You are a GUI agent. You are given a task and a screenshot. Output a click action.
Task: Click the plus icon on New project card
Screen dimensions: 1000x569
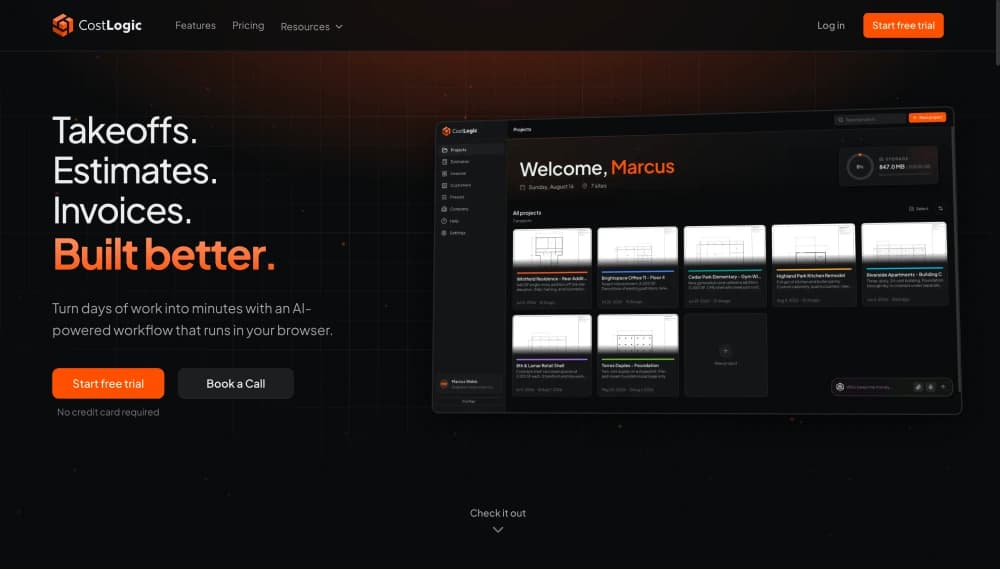[x=724, y=350]
